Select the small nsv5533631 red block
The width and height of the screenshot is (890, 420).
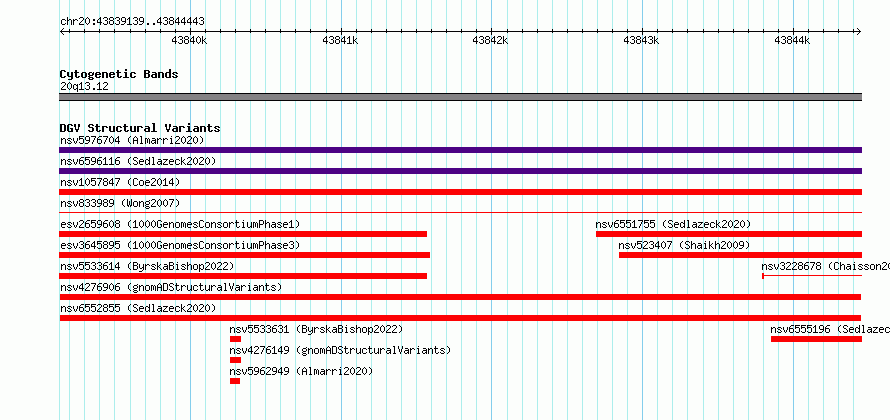click(236, 339)
